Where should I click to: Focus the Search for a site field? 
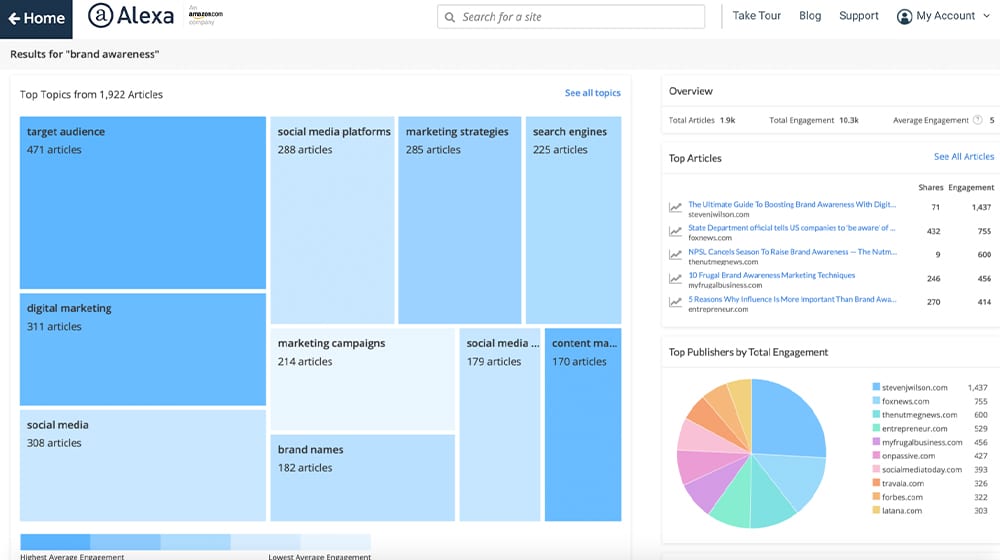pyautogui.click(x=571, y=17)
